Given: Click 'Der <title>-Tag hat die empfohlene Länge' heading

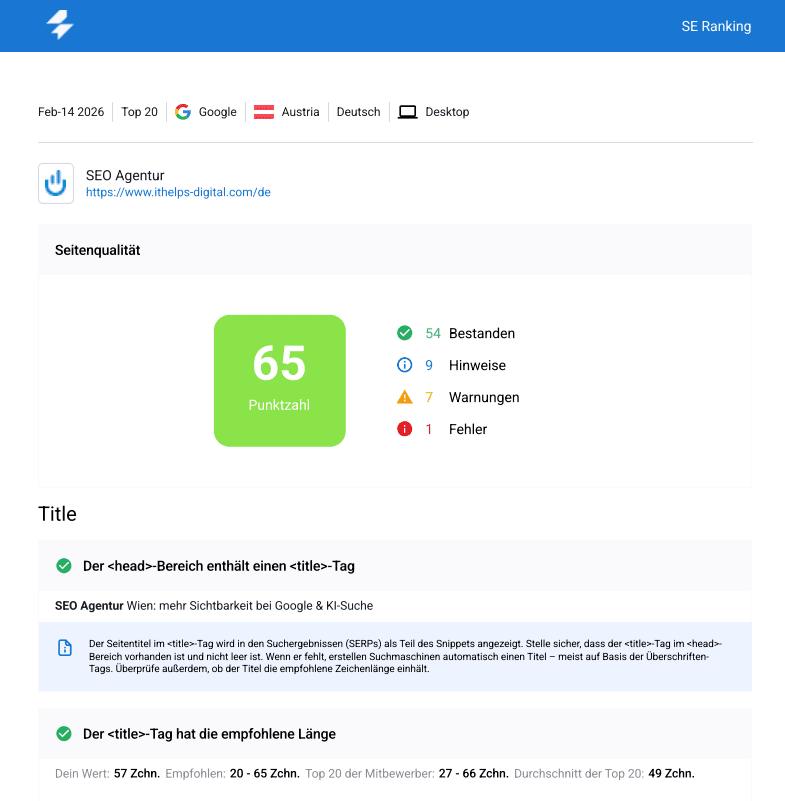Looking at the screenshot, I should point(209,734).
